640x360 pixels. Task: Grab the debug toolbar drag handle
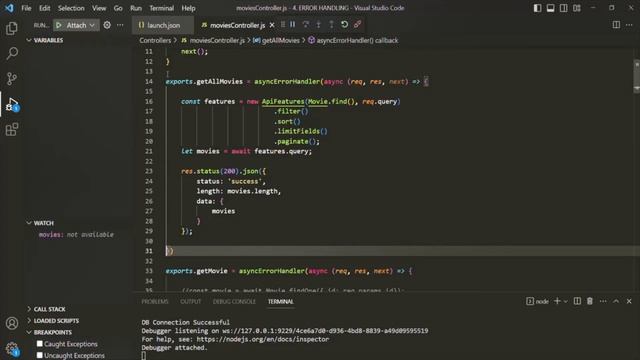point(283,24)
